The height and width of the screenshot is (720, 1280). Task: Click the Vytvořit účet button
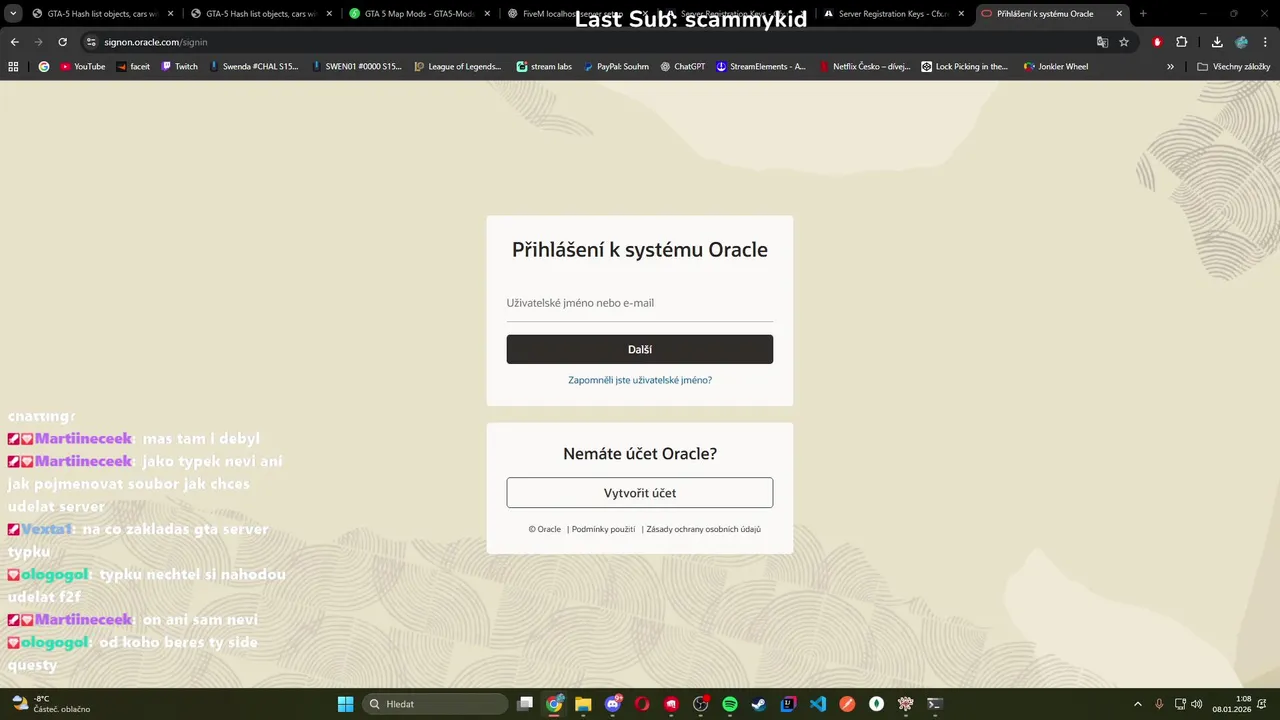(x=640, y=493)
